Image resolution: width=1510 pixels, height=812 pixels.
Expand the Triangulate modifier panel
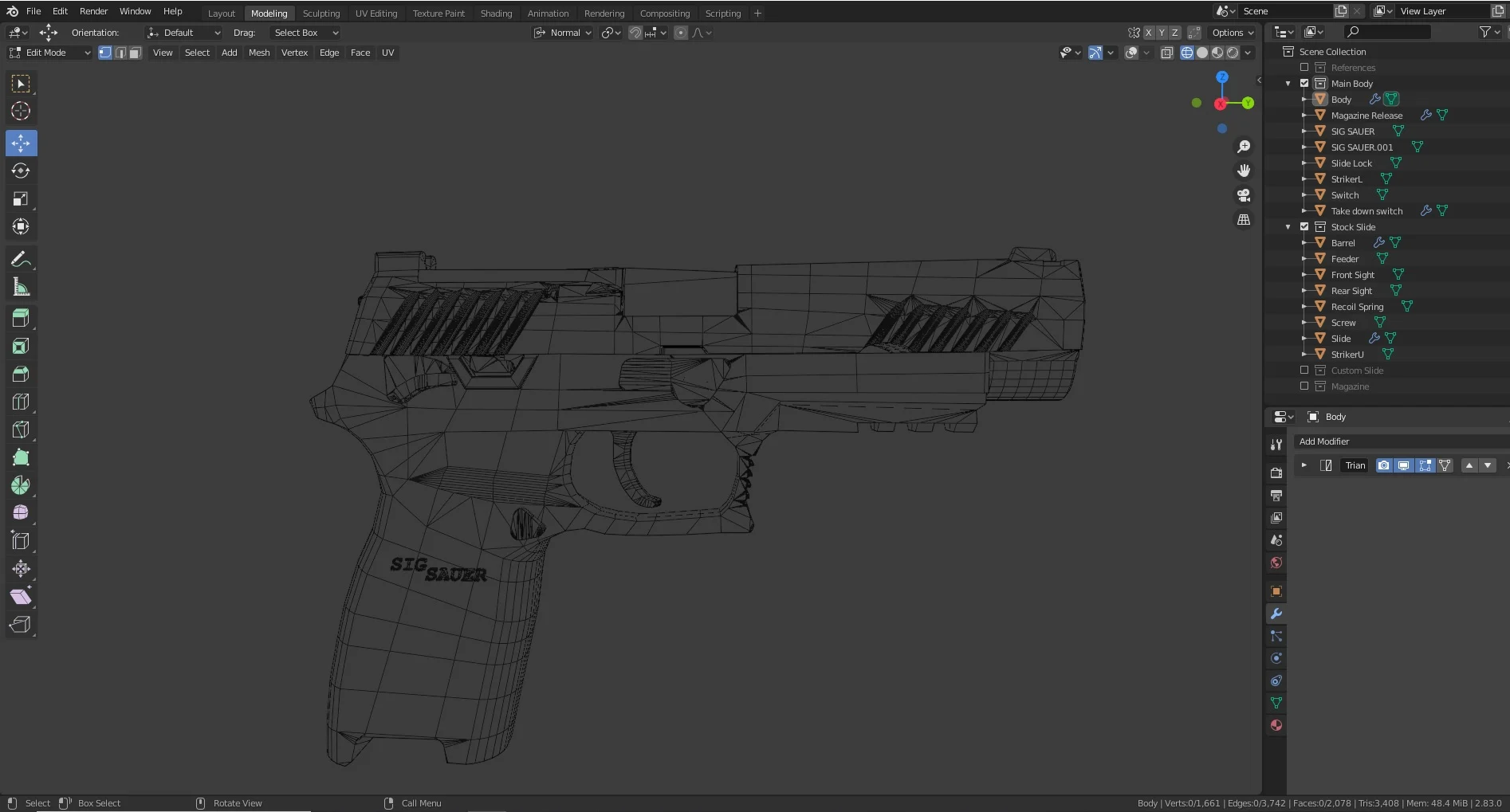[1304, 465]
